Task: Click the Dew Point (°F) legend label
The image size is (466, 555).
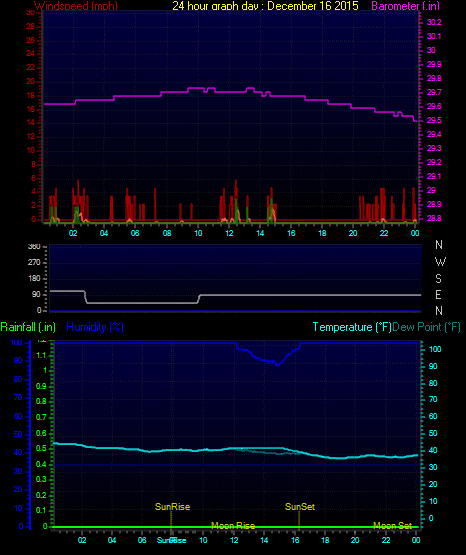Action: pos(426,327)
